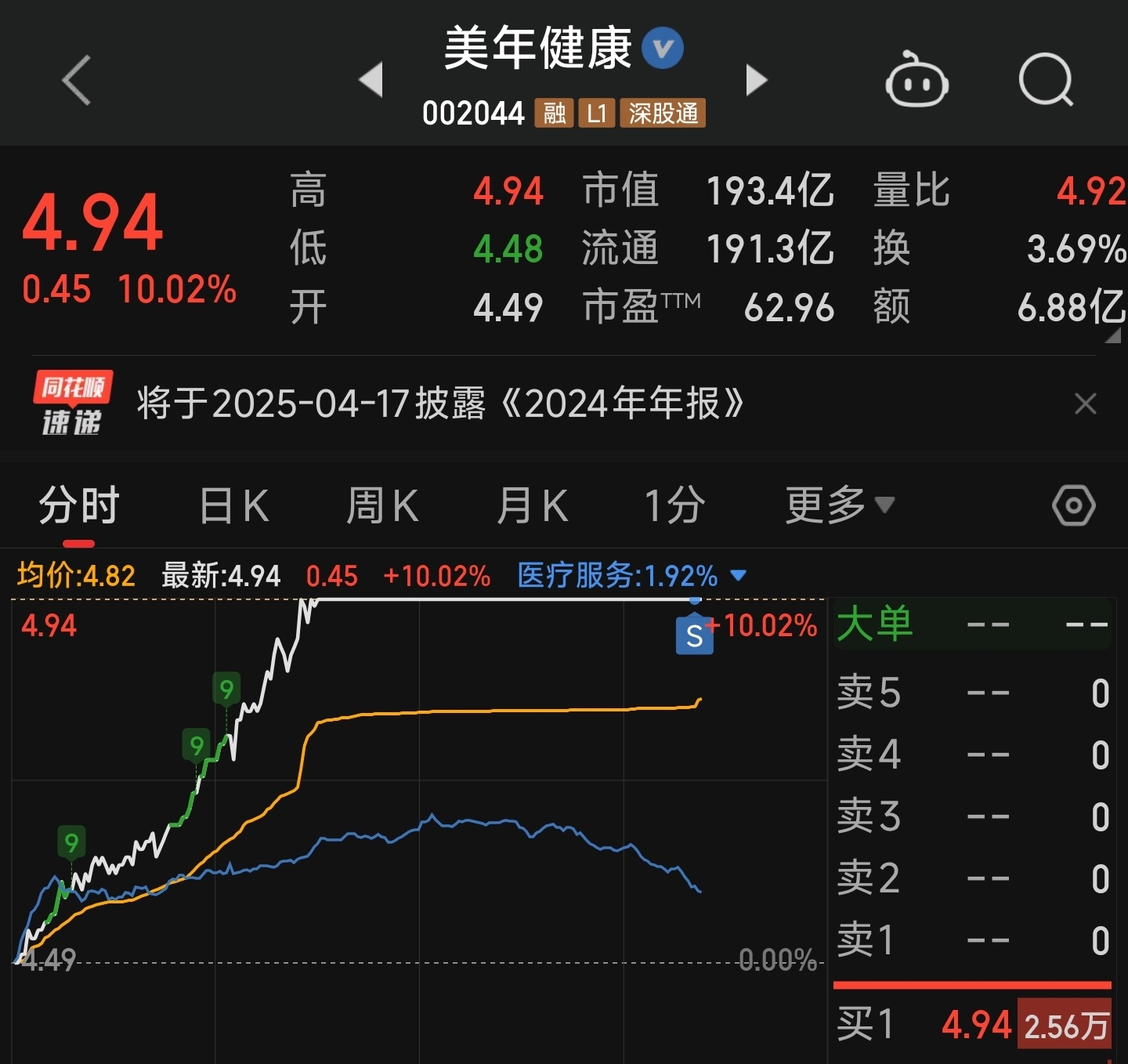Tap stock code 002044
1128x1064 pixels.
click(x=473, y=114)
